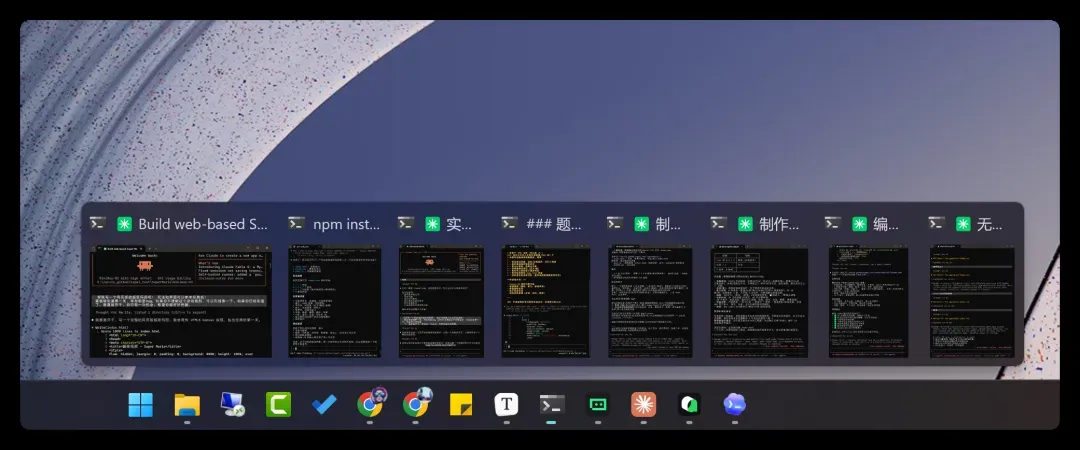Select the '制...' terminal preview thumbnail
This screenshot has height=450, width=1080.
(650, 302)
